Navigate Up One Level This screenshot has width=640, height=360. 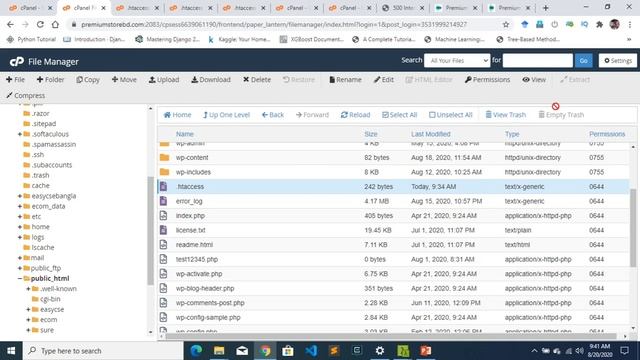pos(226,115)
